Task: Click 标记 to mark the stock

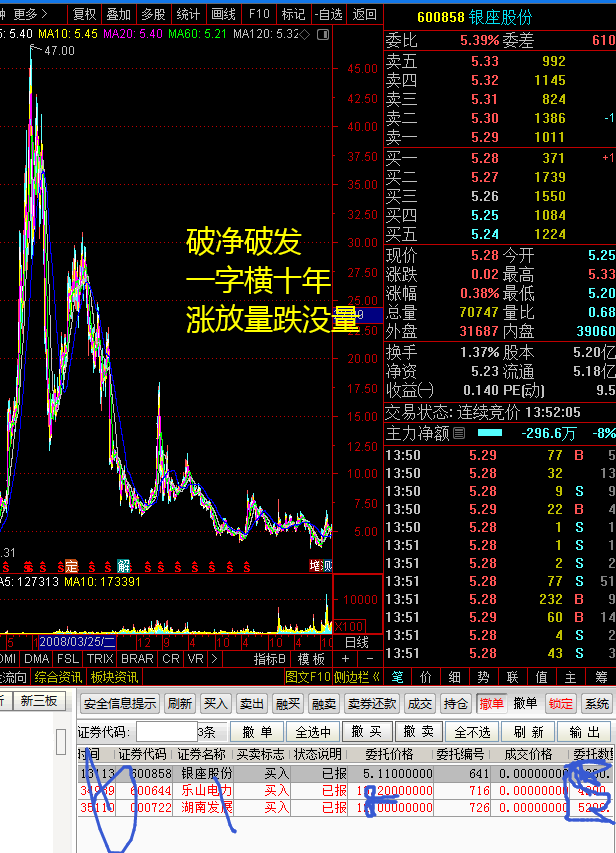Action: (x=294, y=14)
